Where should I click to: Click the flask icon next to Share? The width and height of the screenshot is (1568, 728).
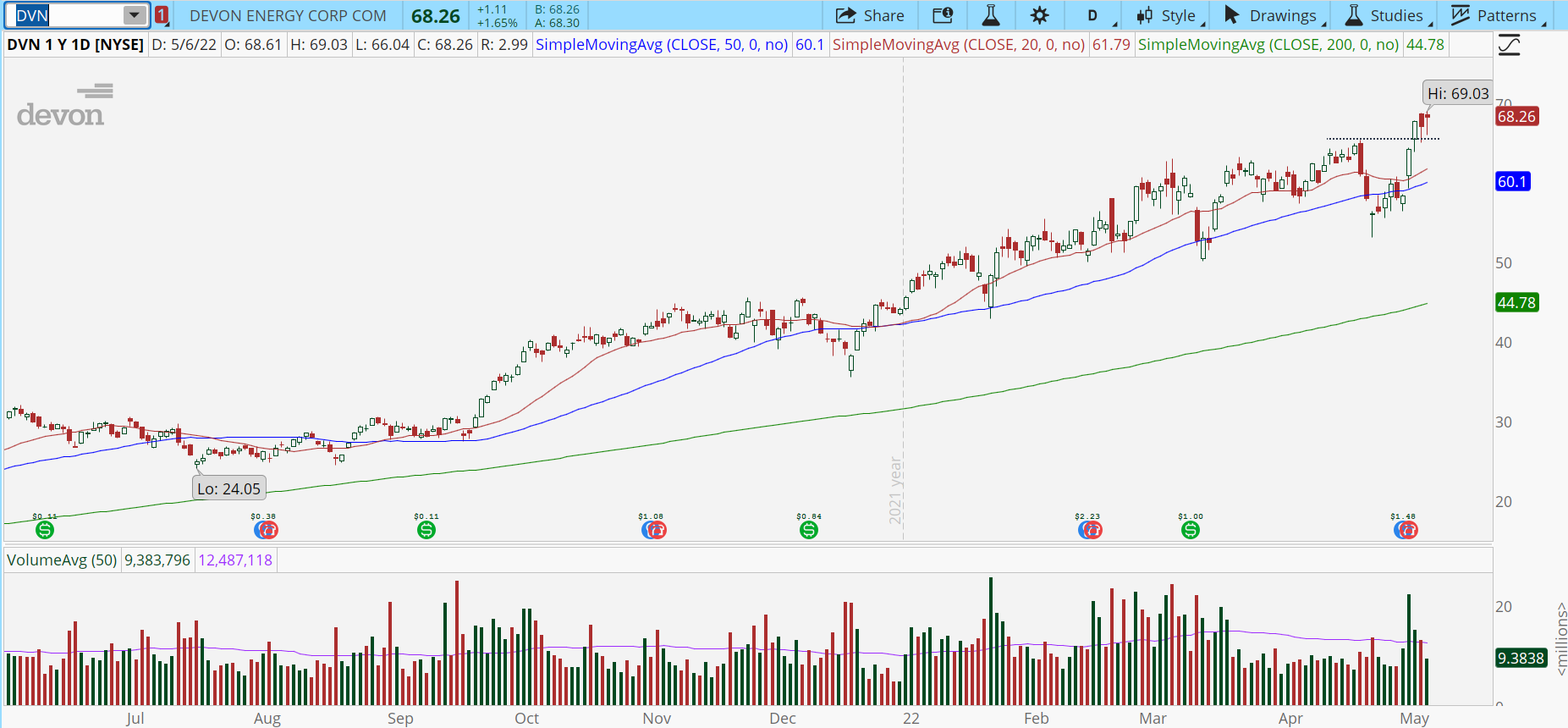point(991,15)
